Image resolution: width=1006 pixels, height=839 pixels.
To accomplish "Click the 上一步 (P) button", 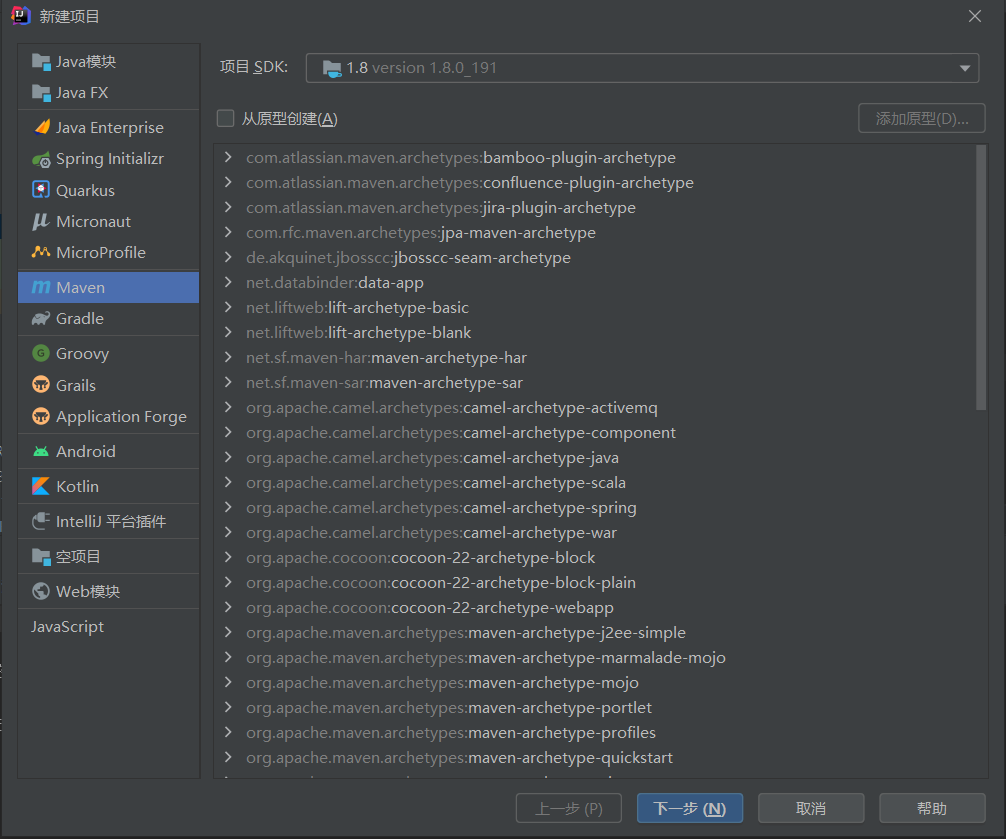I will pyautogui.click(x=568, y=808).
